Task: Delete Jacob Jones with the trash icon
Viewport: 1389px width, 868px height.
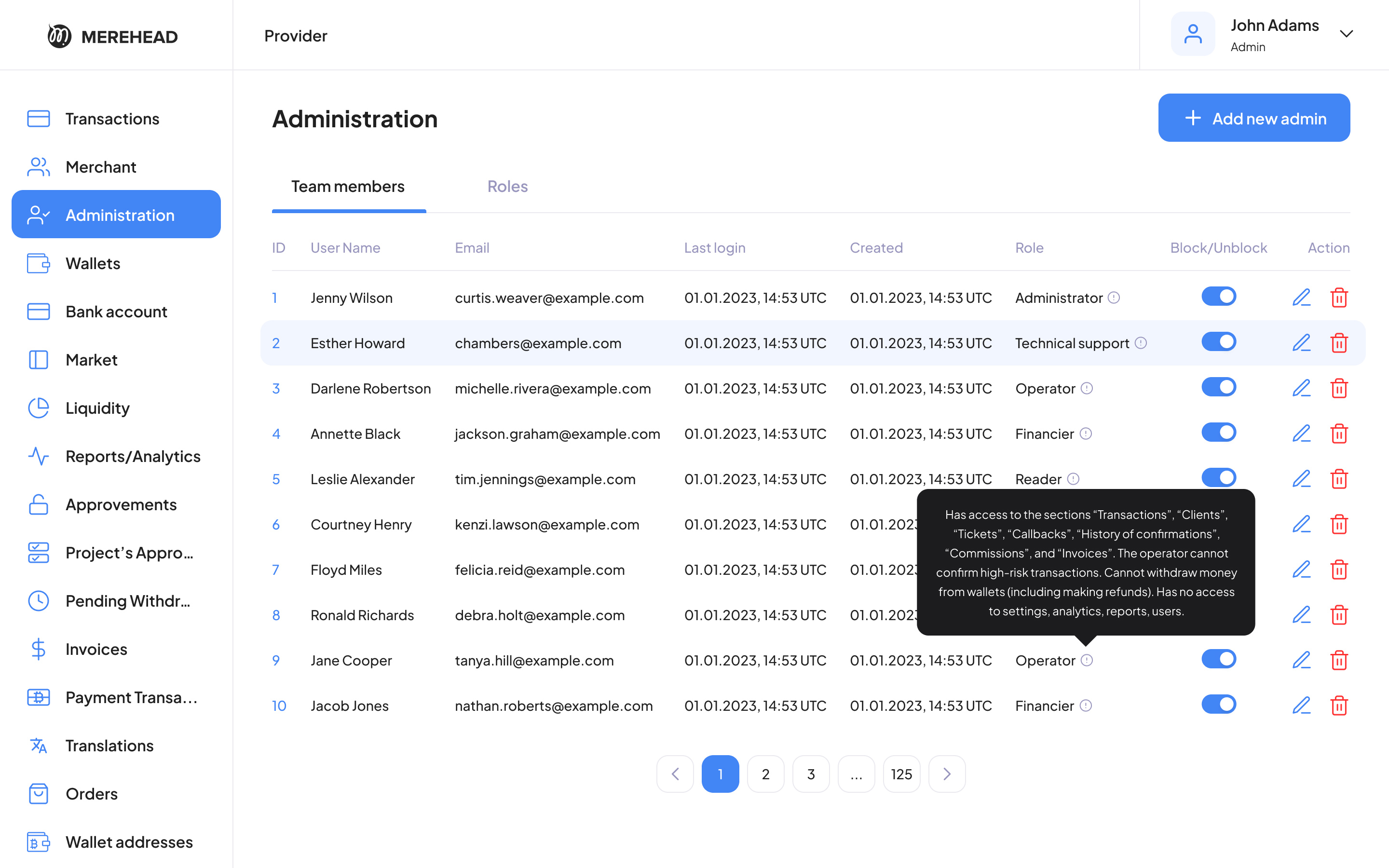Action: pos(1338,705)
